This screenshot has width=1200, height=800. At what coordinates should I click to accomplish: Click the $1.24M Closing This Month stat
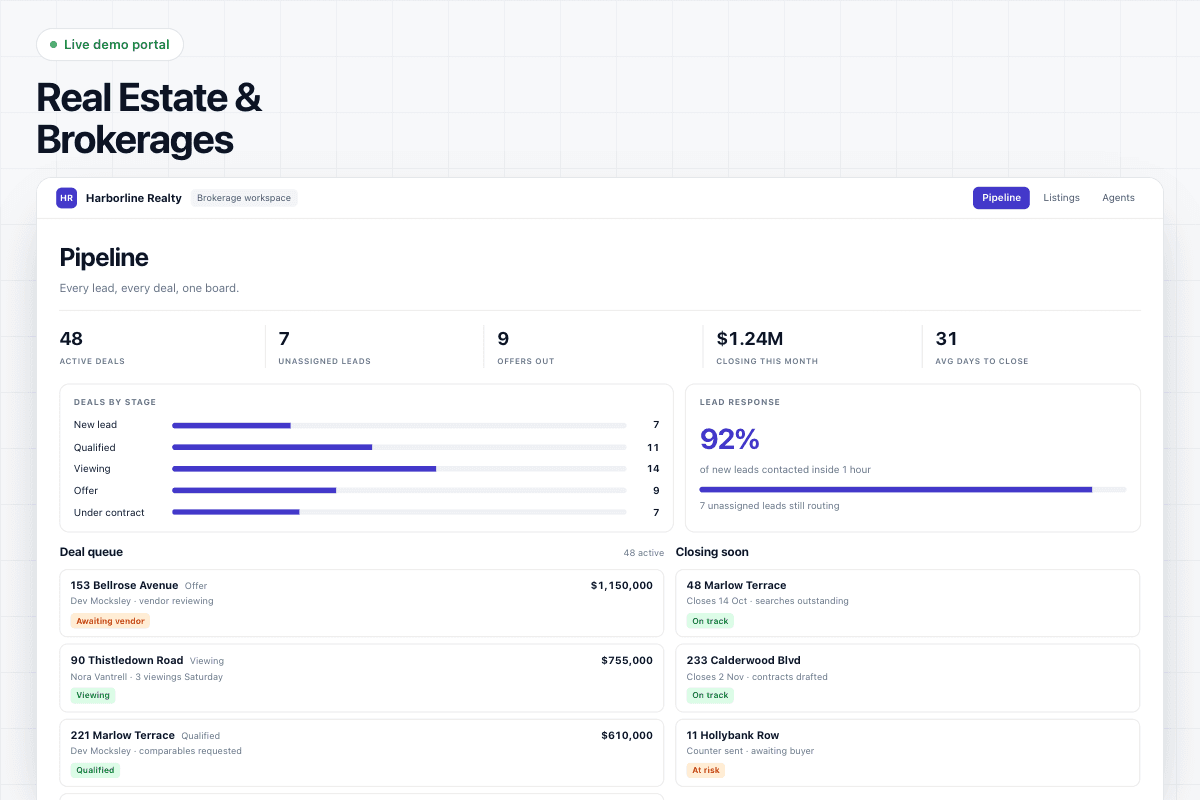coord(767,347)
